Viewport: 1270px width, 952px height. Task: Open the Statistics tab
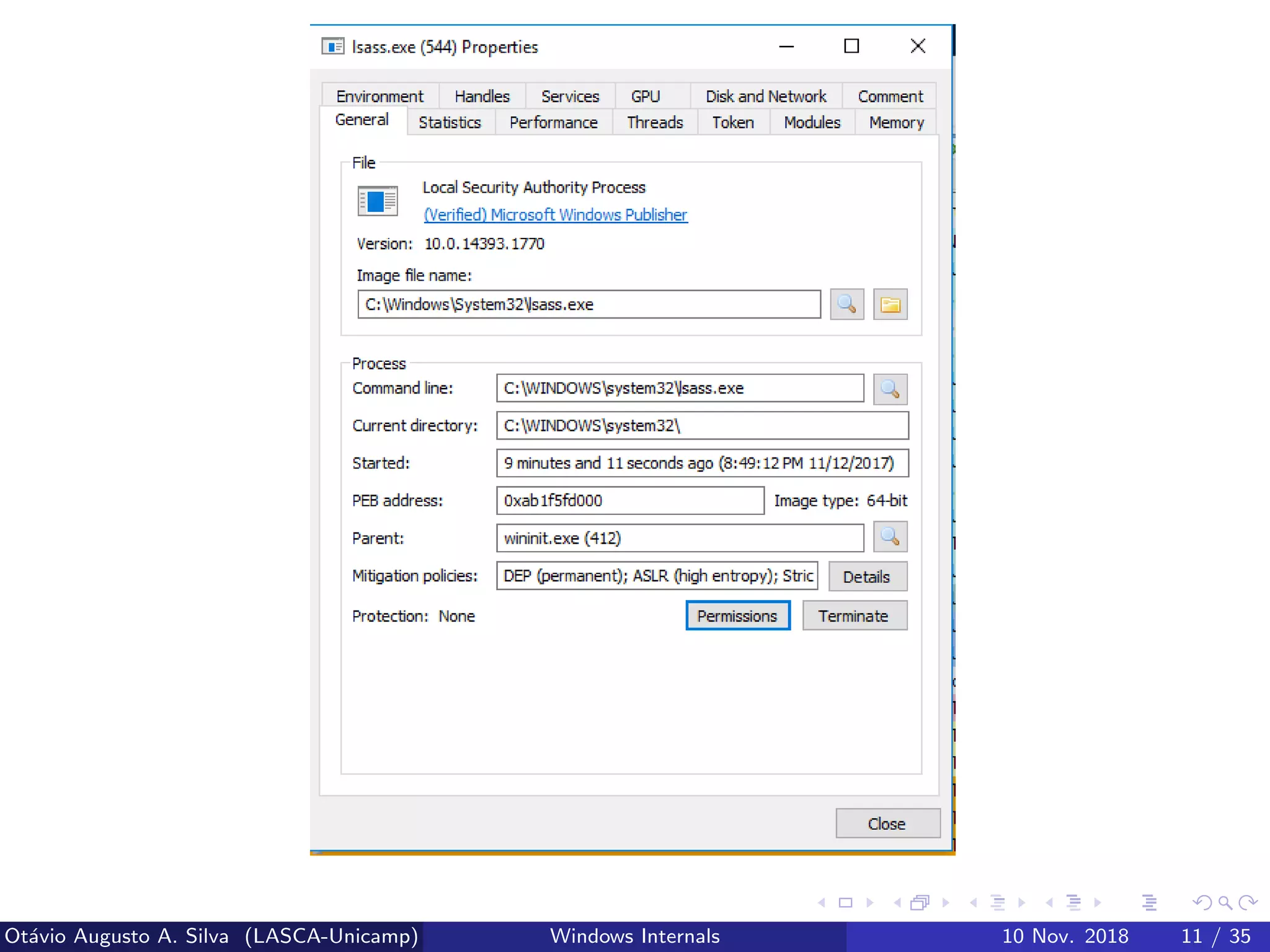tap(450, 122)
